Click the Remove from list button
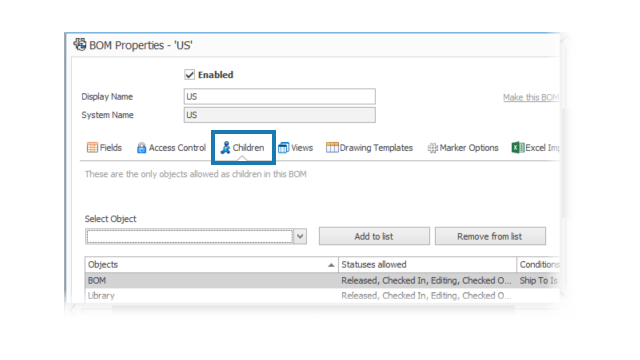 click(x=490, y=236)
